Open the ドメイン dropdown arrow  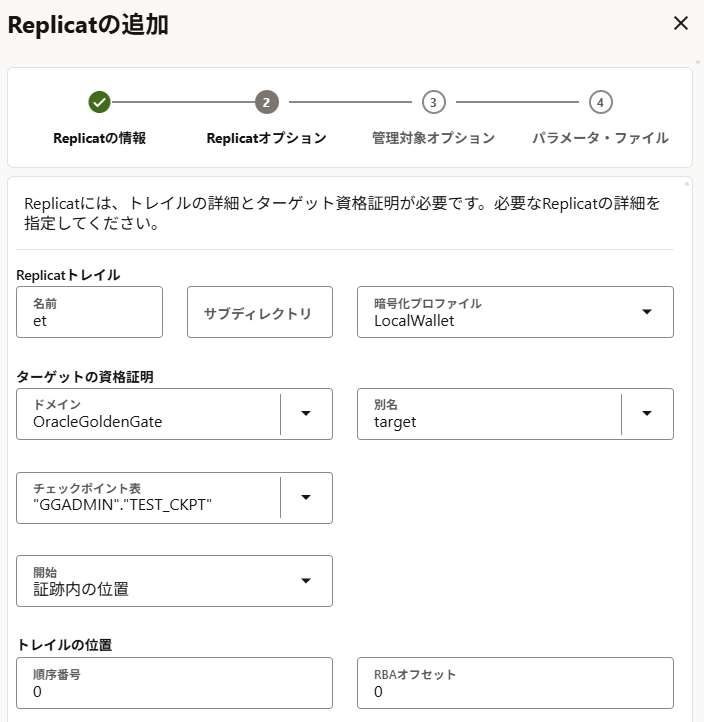306,413
